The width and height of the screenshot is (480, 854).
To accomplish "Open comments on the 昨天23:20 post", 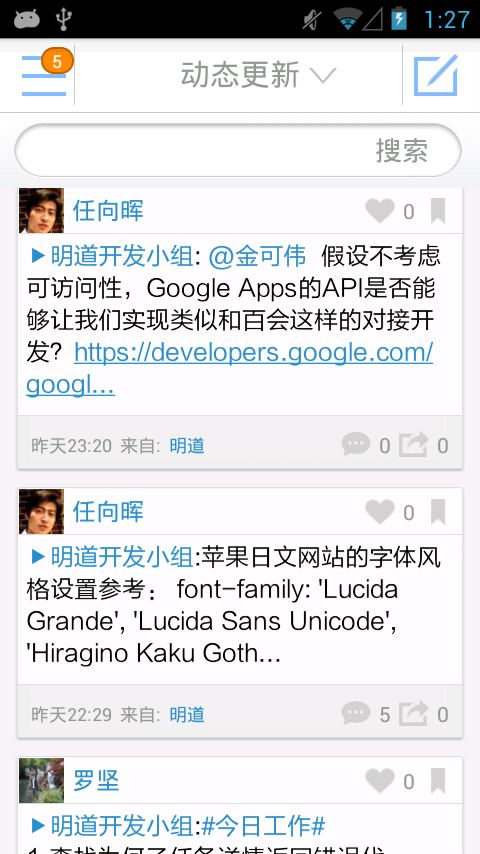I will 356,444.
